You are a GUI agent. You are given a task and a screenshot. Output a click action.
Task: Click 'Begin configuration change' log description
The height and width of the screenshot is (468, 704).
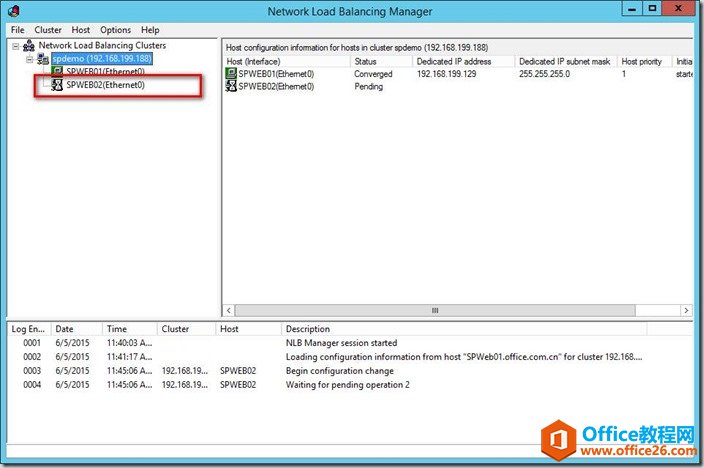point(339,371)
